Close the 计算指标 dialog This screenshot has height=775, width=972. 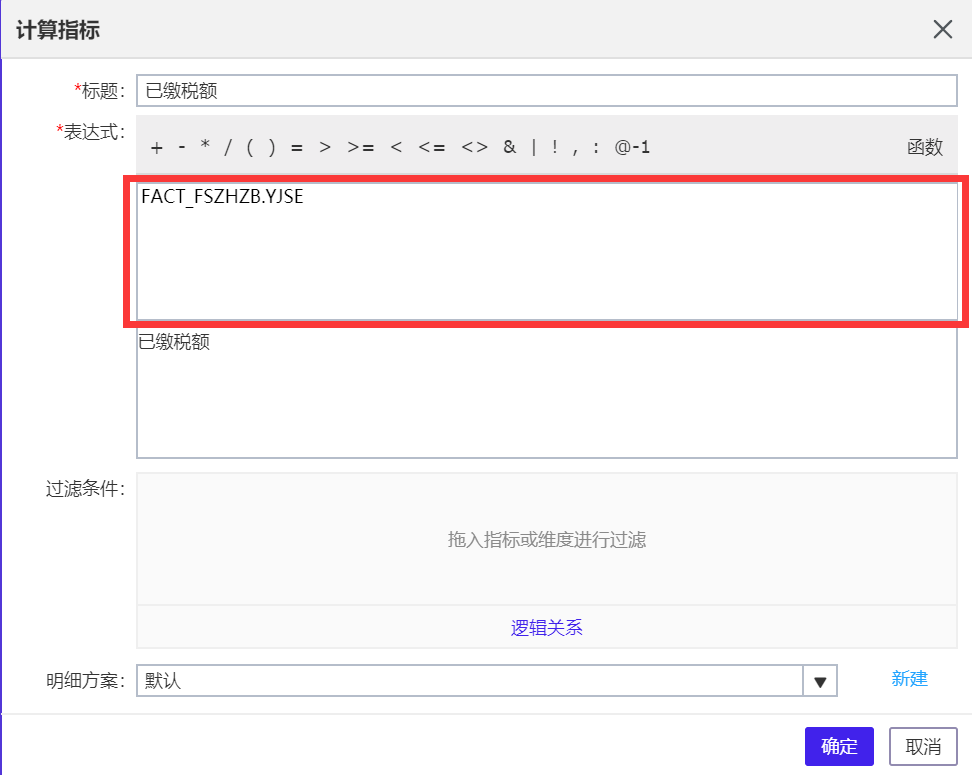coord(943,29)
